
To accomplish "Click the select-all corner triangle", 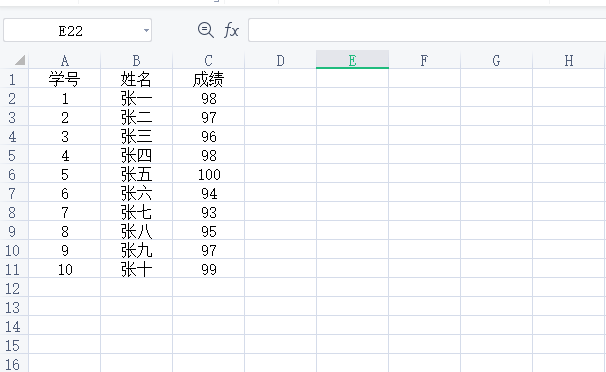I will tap(19, 60).
